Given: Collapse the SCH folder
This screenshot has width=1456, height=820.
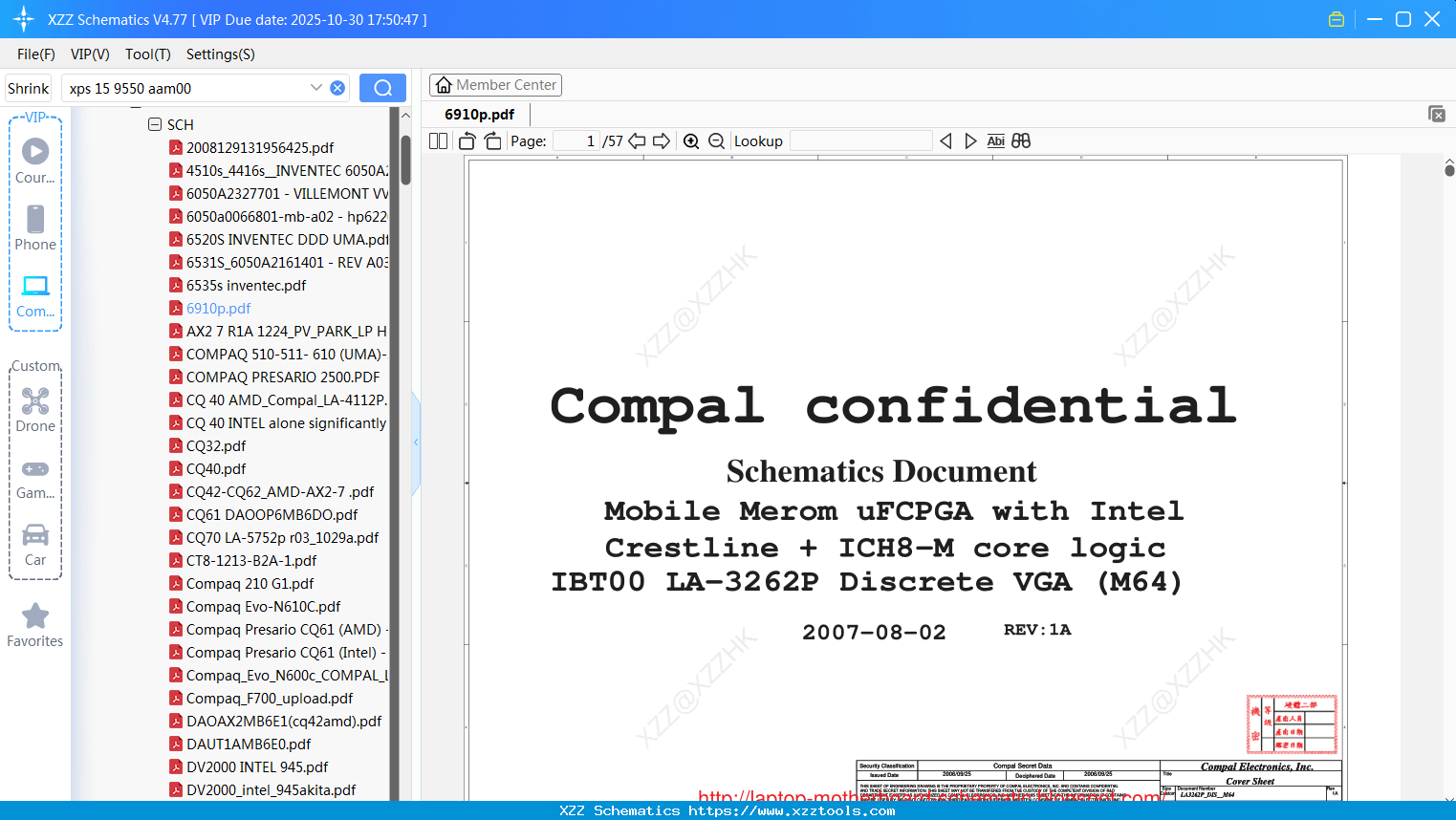Looking at the screenshot, I should click(x=154, y=124).
